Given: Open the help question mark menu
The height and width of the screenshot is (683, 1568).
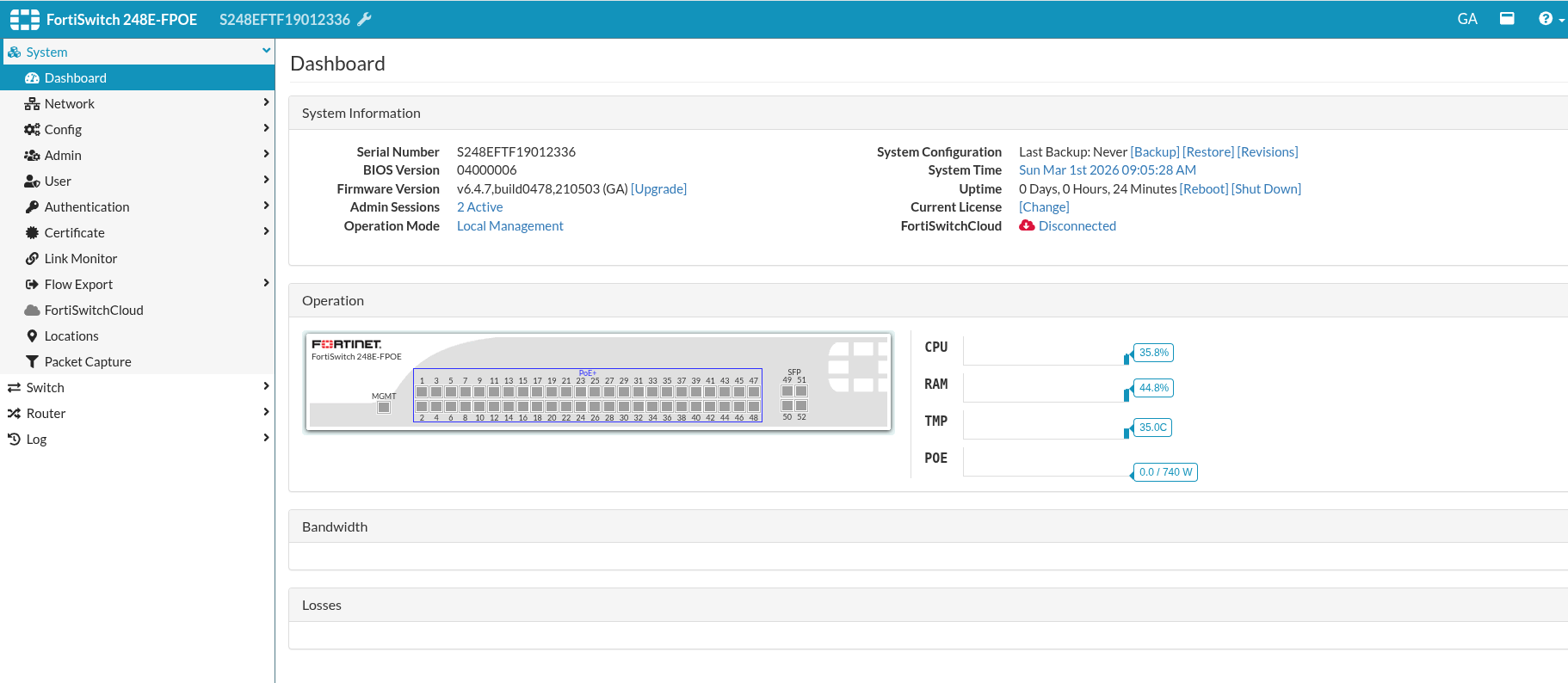Looking at the screenshot, I should pyautogui.click(x=1551, y=19).
